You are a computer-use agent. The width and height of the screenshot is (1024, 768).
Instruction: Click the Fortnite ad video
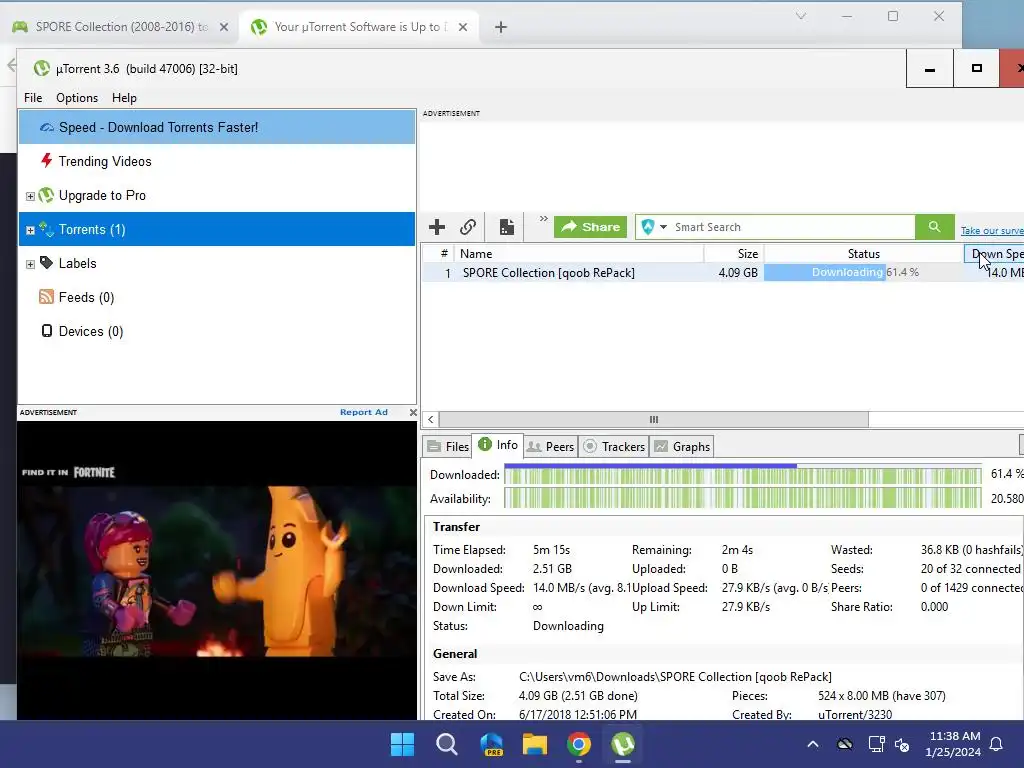pyautogui.click(x=216, y=571)
